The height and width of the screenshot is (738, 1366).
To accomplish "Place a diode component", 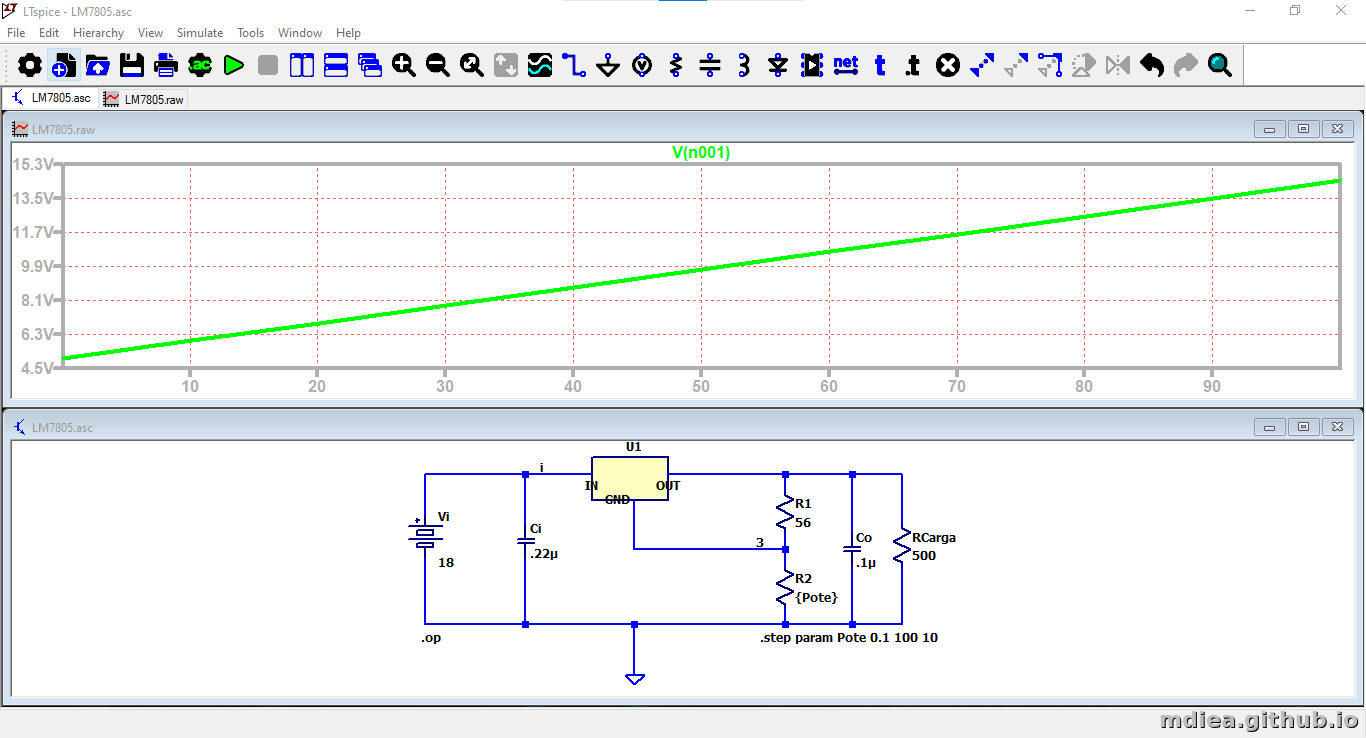I will pyautogui.click(x=778, y=66).
